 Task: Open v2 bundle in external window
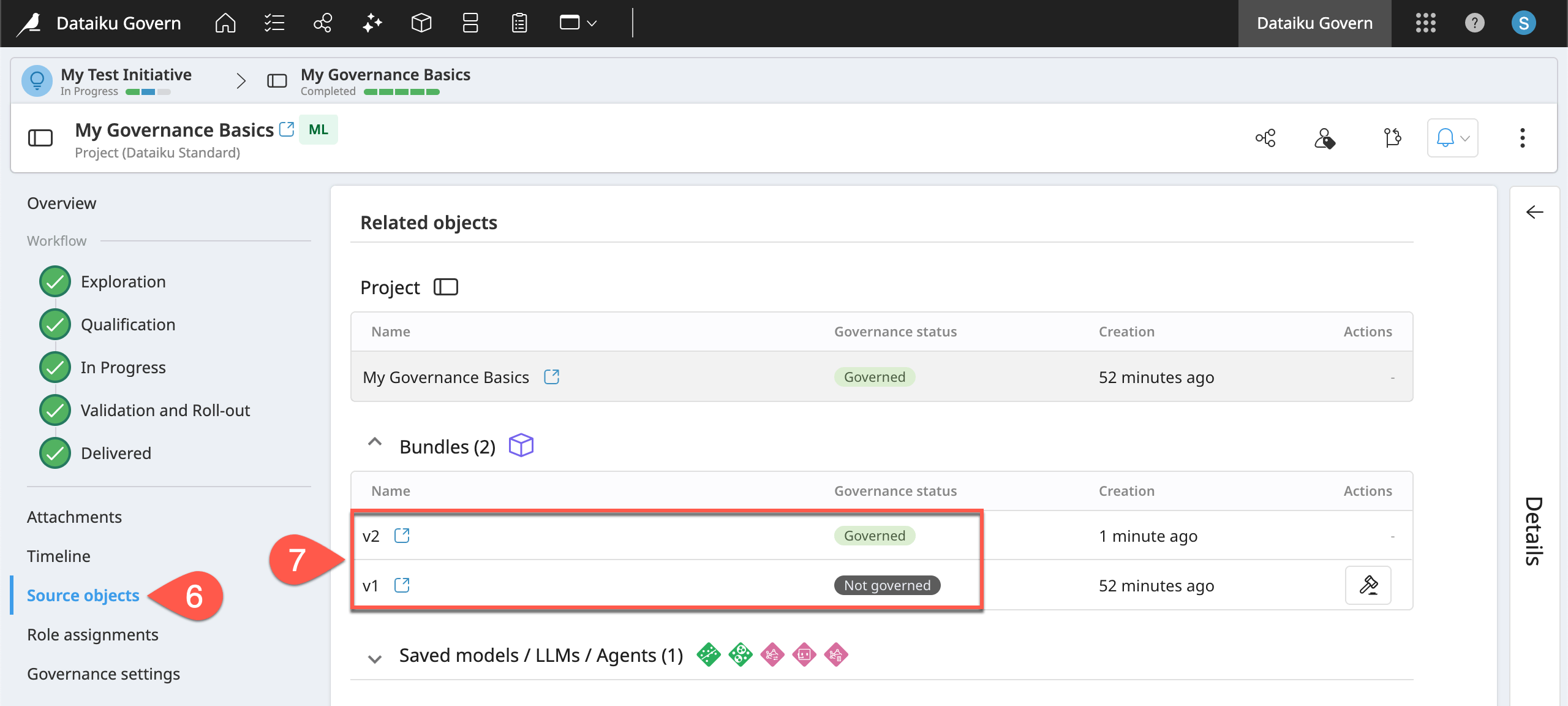point(402,536)
